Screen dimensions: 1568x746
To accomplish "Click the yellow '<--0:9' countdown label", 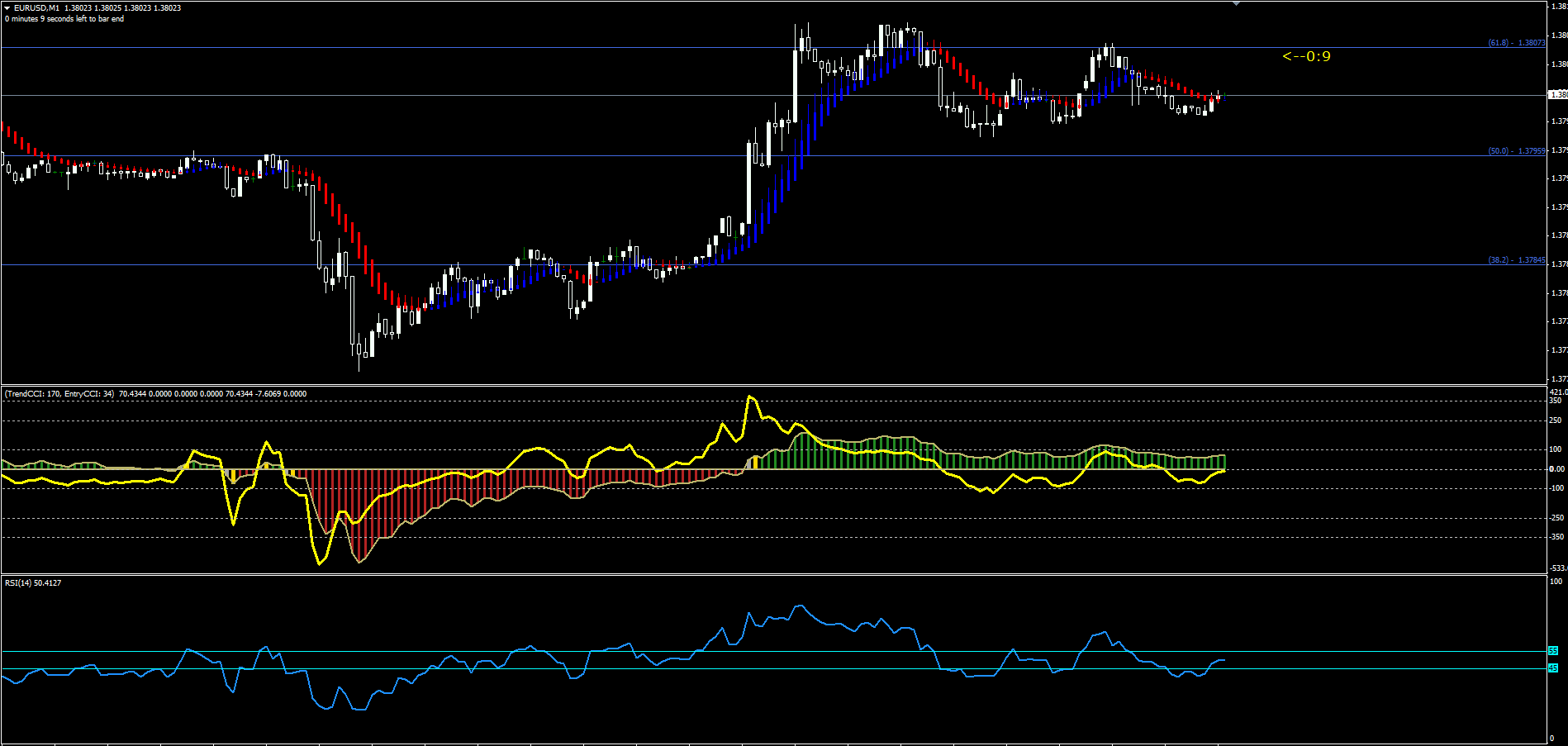I will tap(1306, 56).
